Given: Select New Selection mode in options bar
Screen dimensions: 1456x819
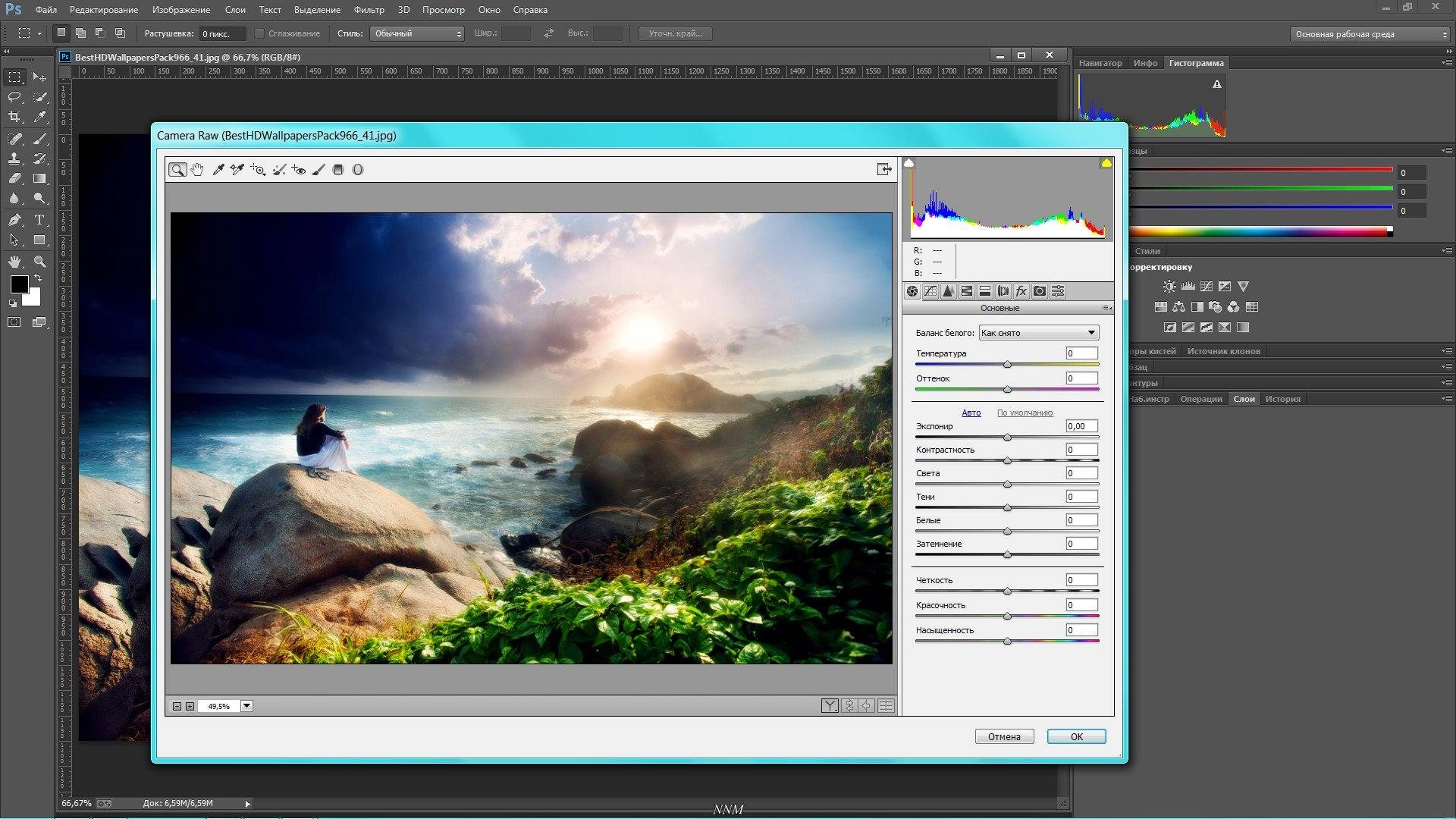Looking at the screenshot, I should [x=61, y=33].
